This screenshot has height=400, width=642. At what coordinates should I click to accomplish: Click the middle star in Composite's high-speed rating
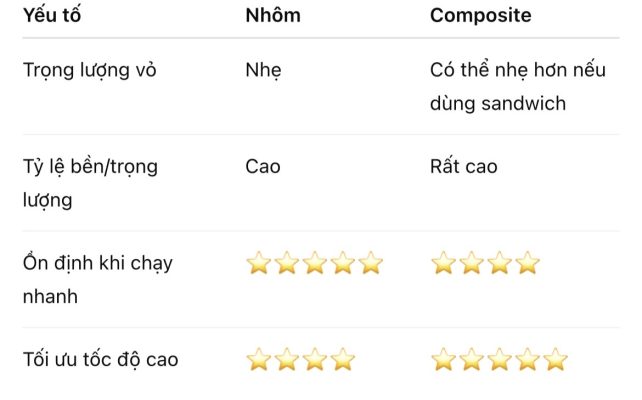click(500, 360)
